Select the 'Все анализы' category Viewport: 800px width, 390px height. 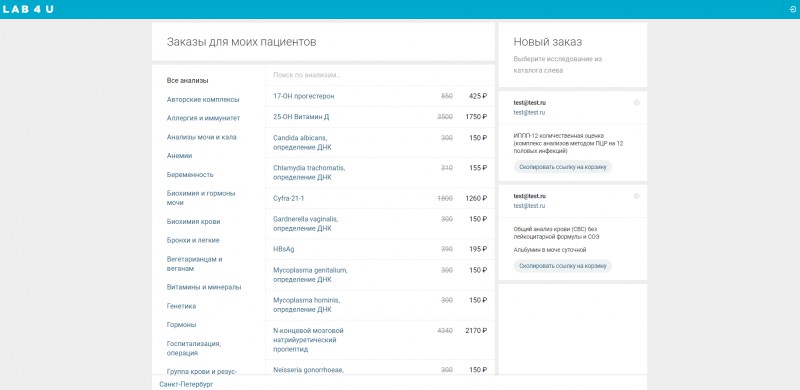tap(187, 81)
